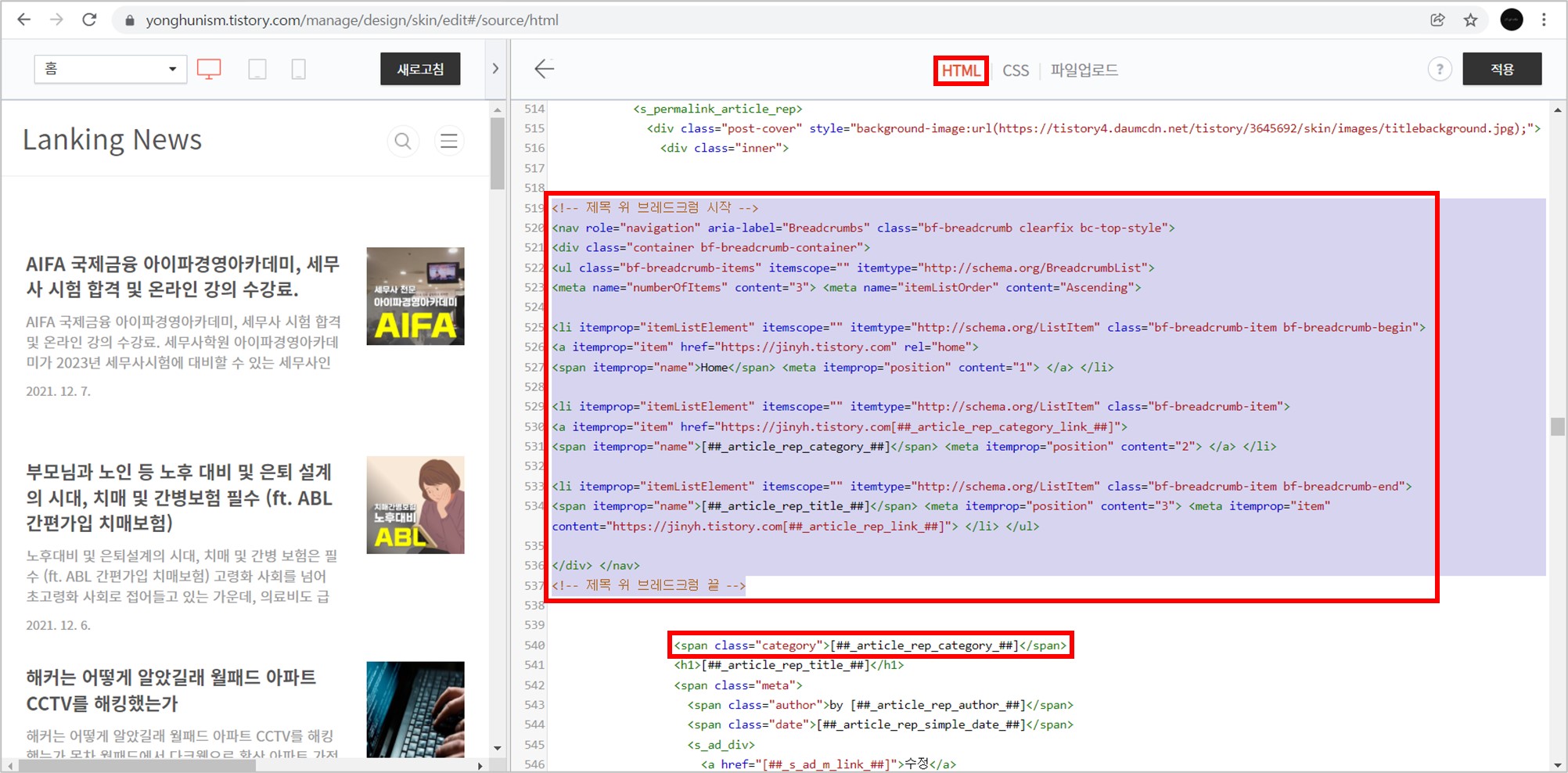Click the browser forward arrow
The image size is (1568, 773).
[x=56, y=20]
